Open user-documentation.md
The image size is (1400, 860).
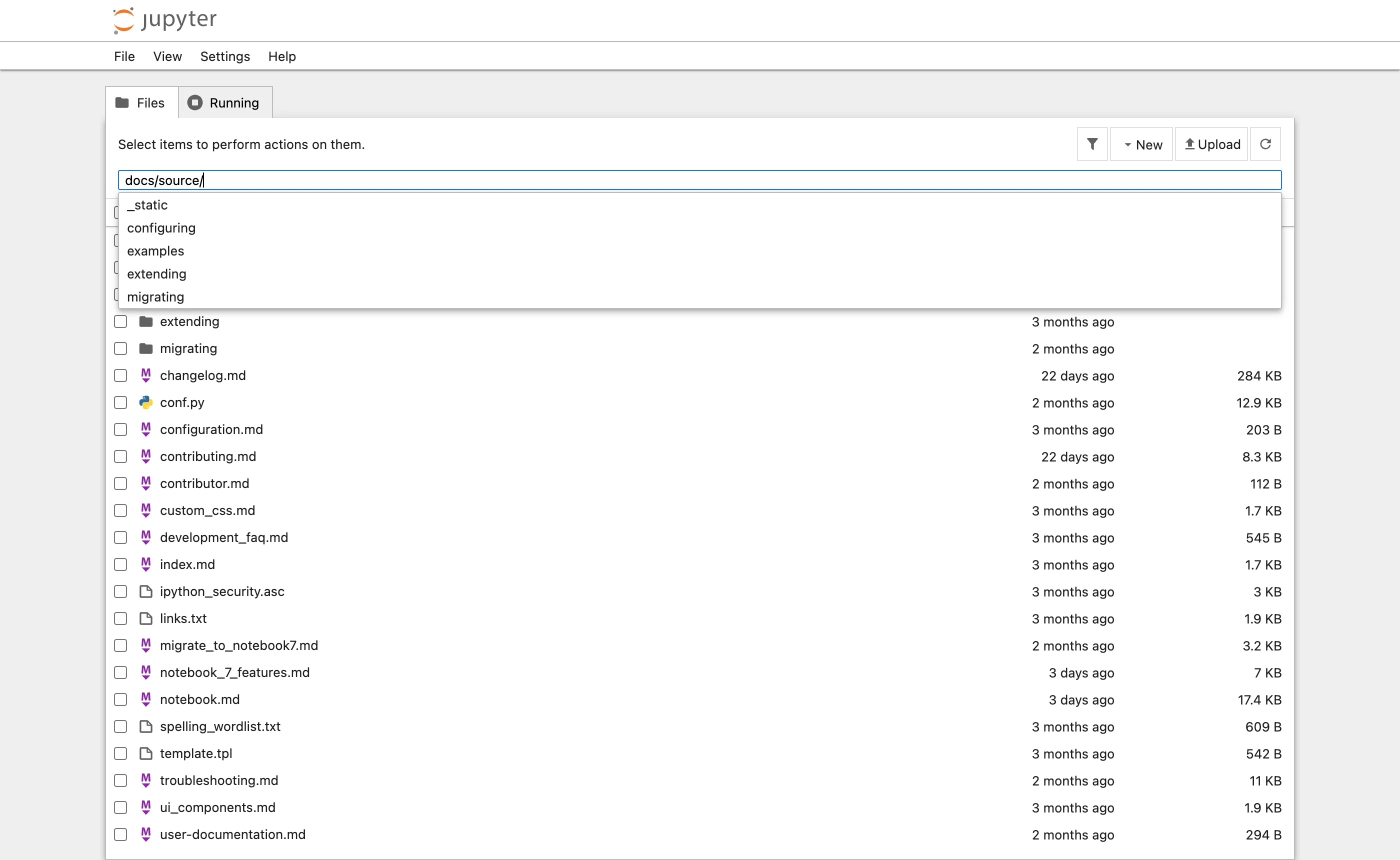[232, 835]
